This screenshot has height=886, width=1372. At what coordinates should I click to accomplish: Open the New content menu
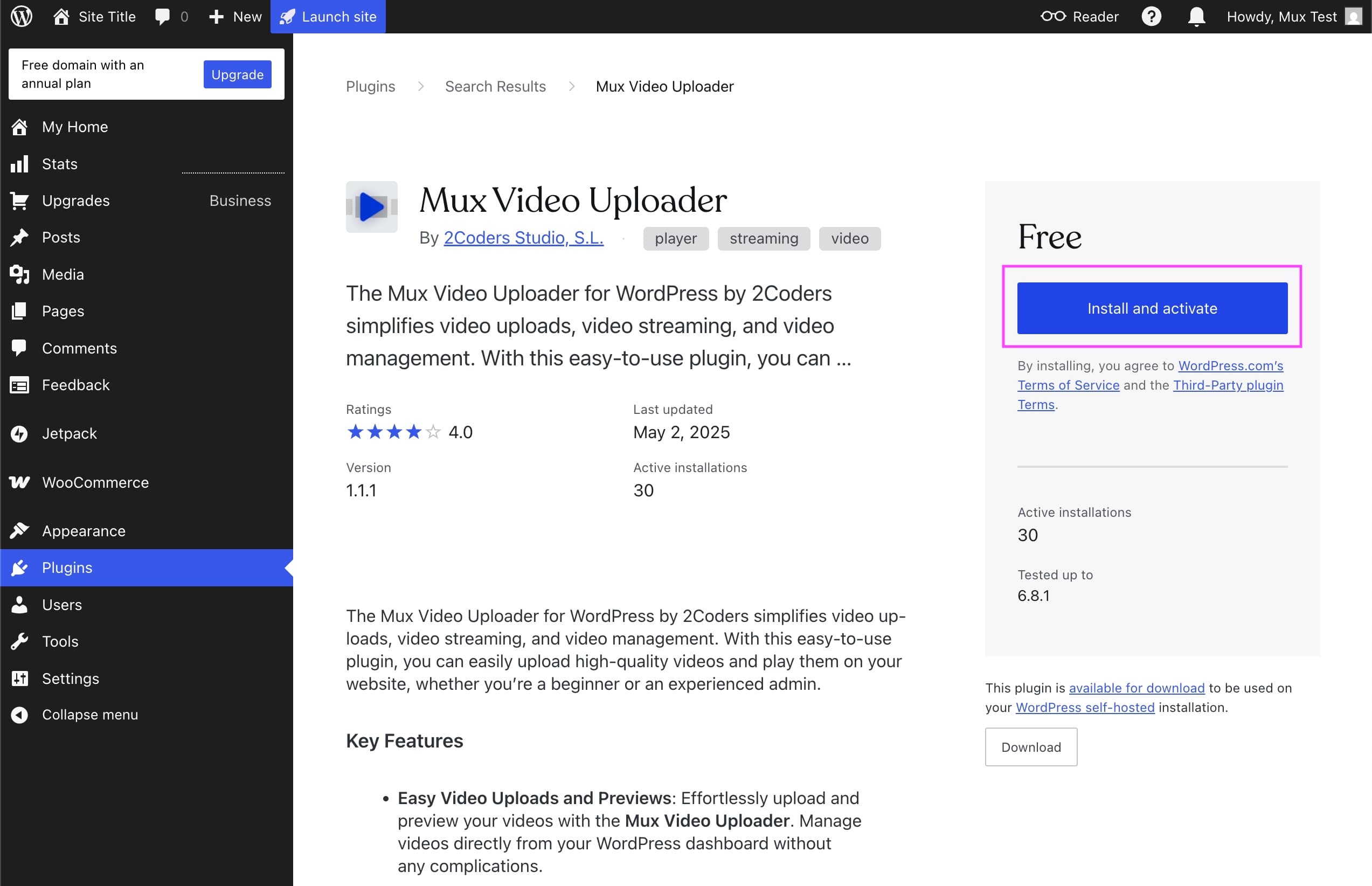point(235,16)
